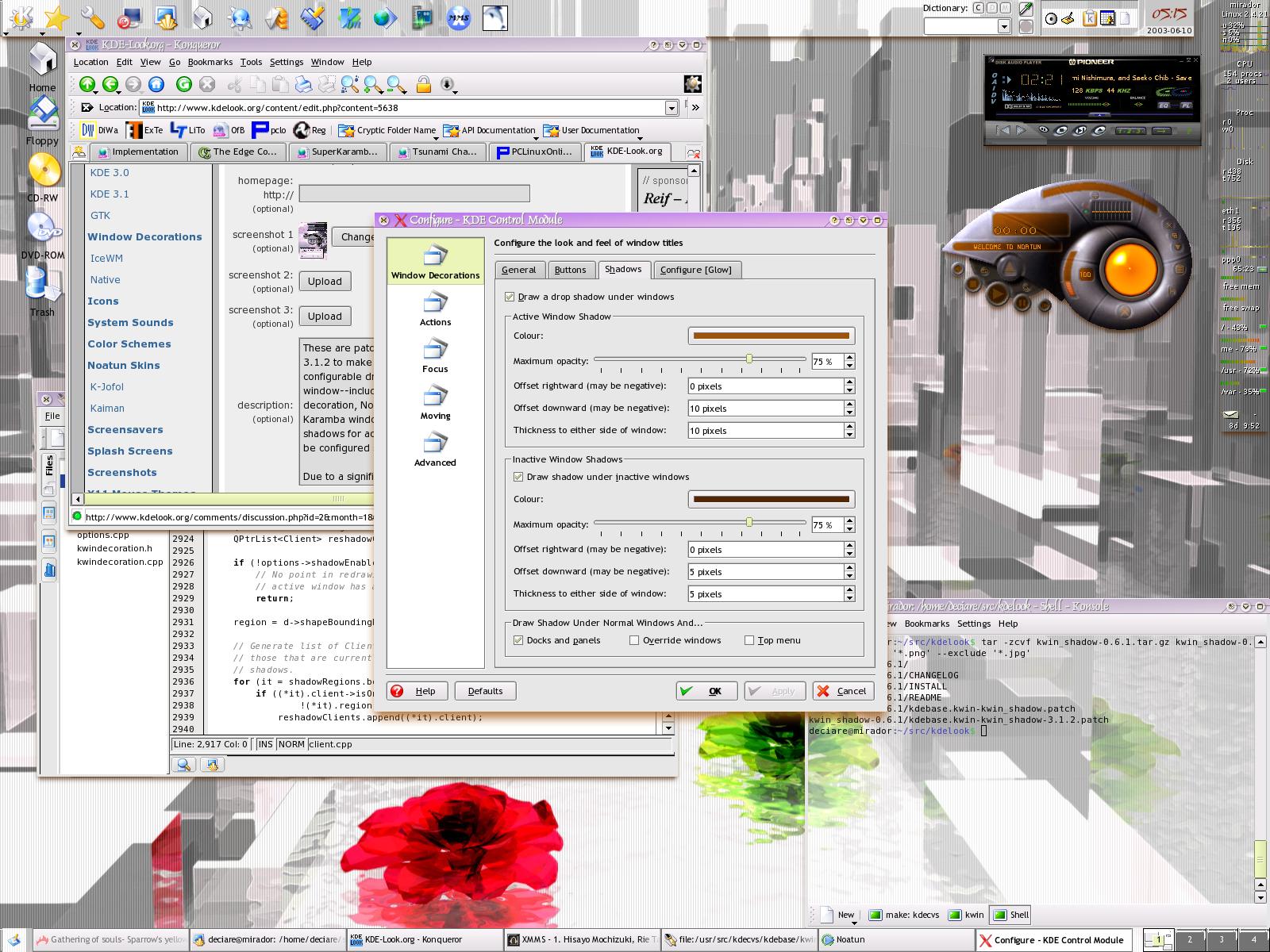Increase active thickness spinbox value
The height and width of the screenshot is (952, 1270).
tap(849, 426)
